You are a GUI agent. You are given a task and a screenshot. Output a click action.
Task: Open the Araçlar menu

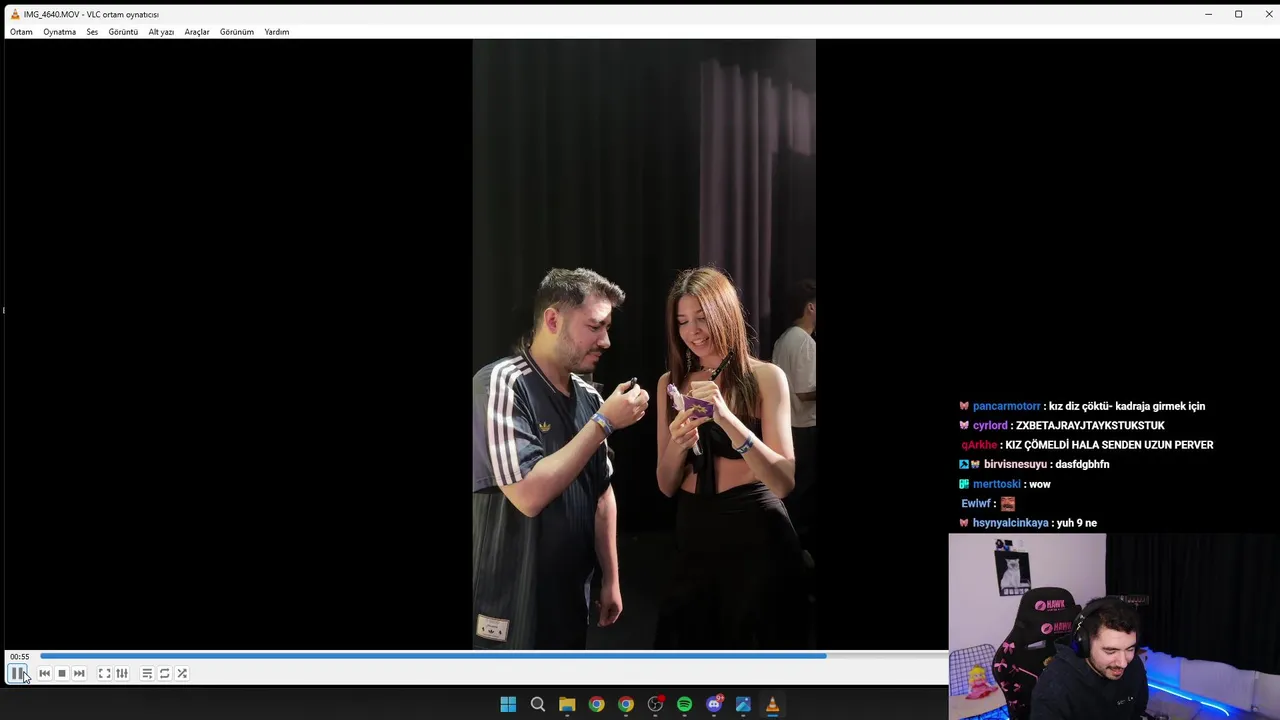tap(197, 32)
